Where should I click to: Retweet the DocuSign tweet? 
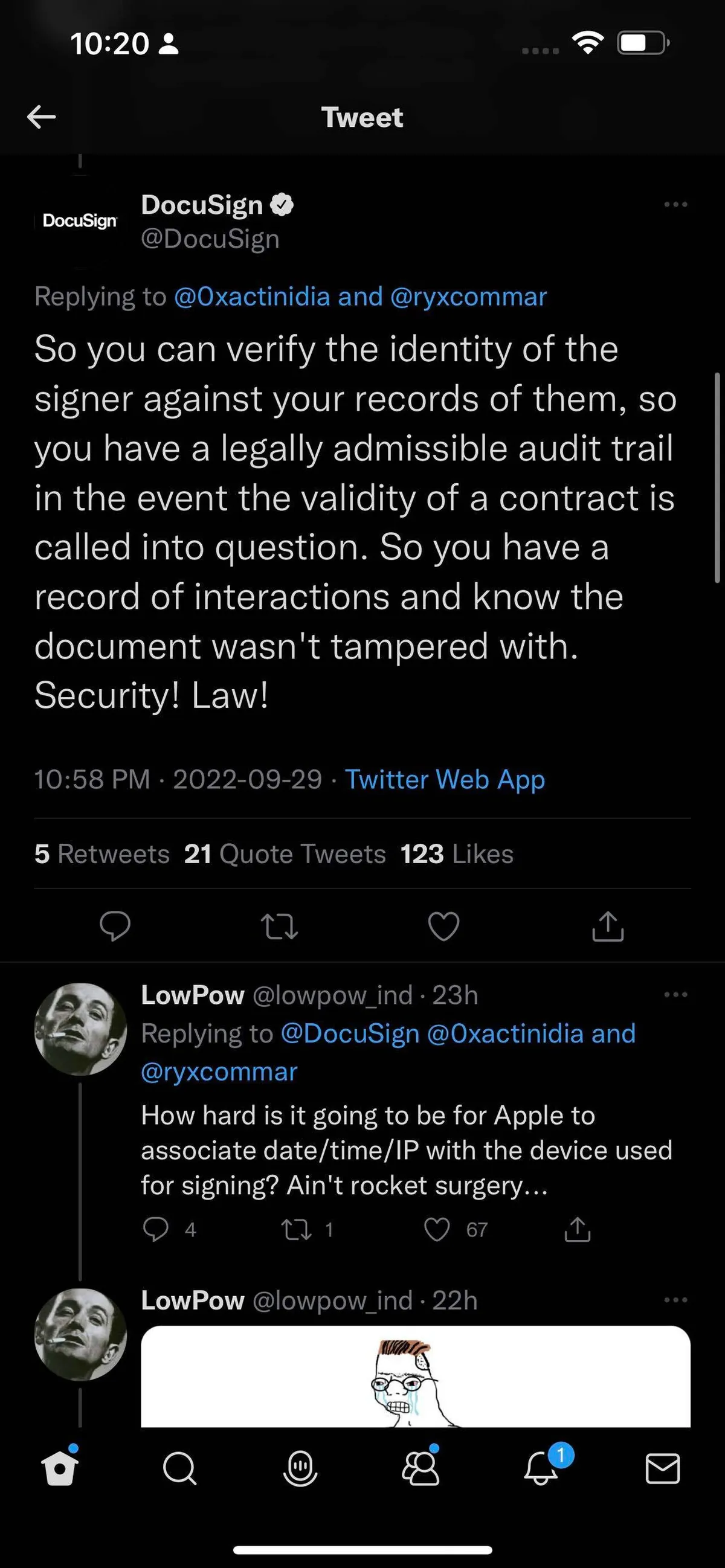279,926
